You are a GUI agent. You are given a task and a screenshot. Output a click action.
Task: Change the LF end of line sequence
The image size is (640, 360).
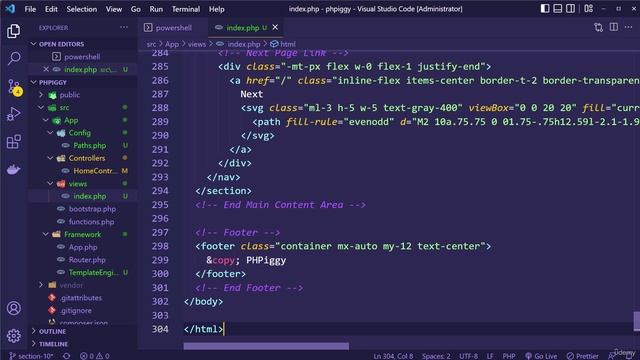click(x=490, y=356)
